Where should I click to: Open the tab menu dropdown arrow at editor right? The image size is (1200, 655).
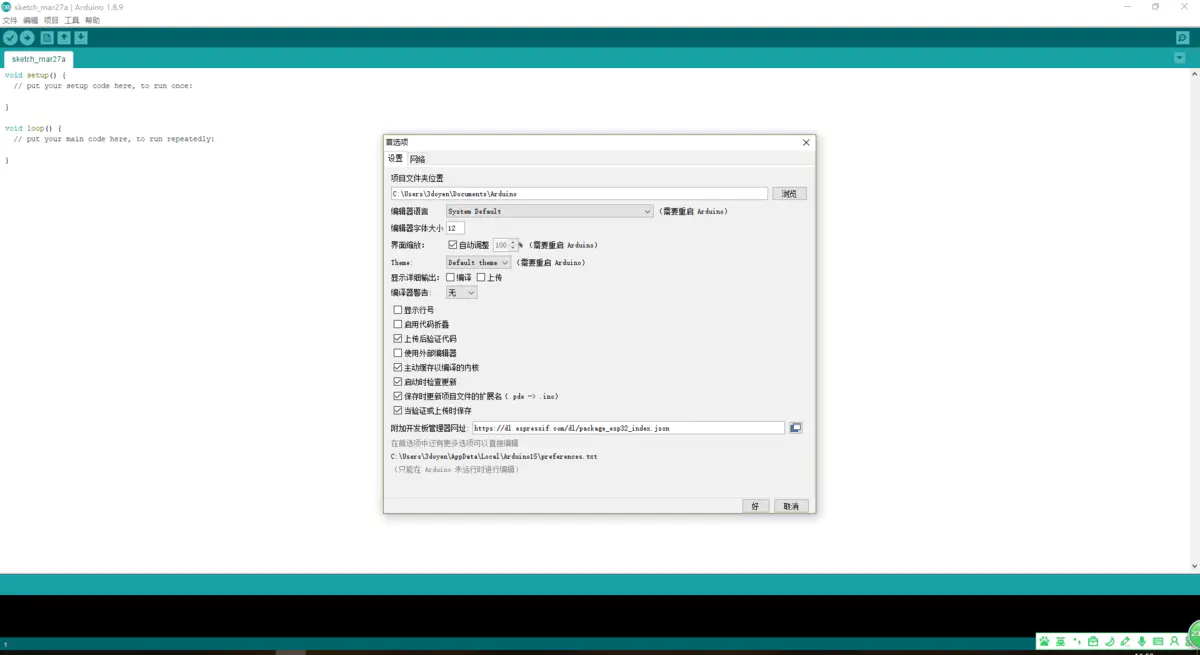coord(1180,58)
